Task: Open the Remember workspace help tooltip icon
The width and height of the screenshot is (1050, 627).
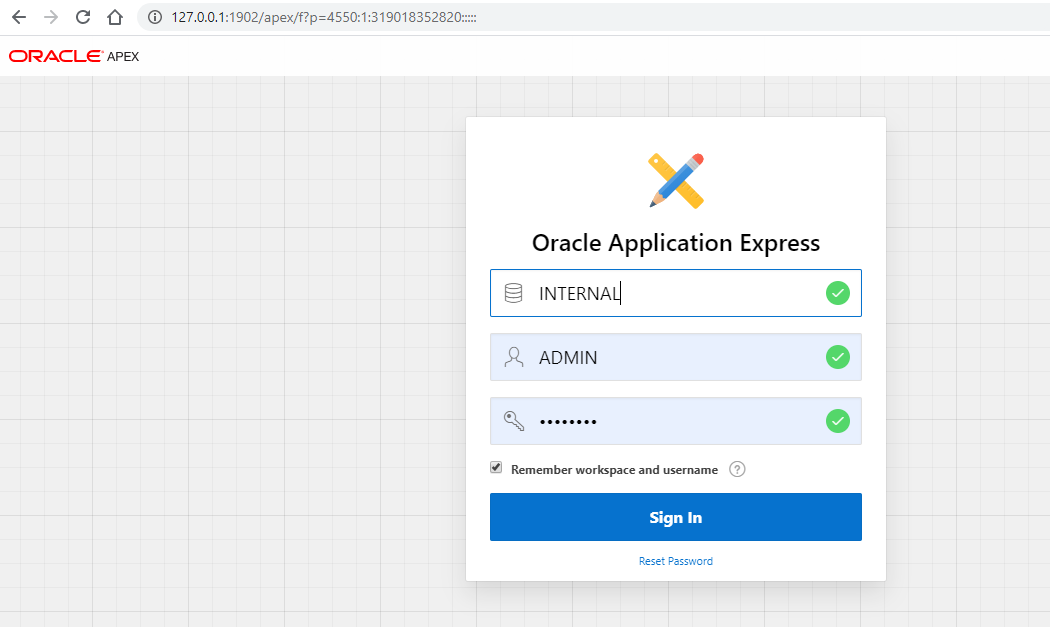Action: [737, 468]
